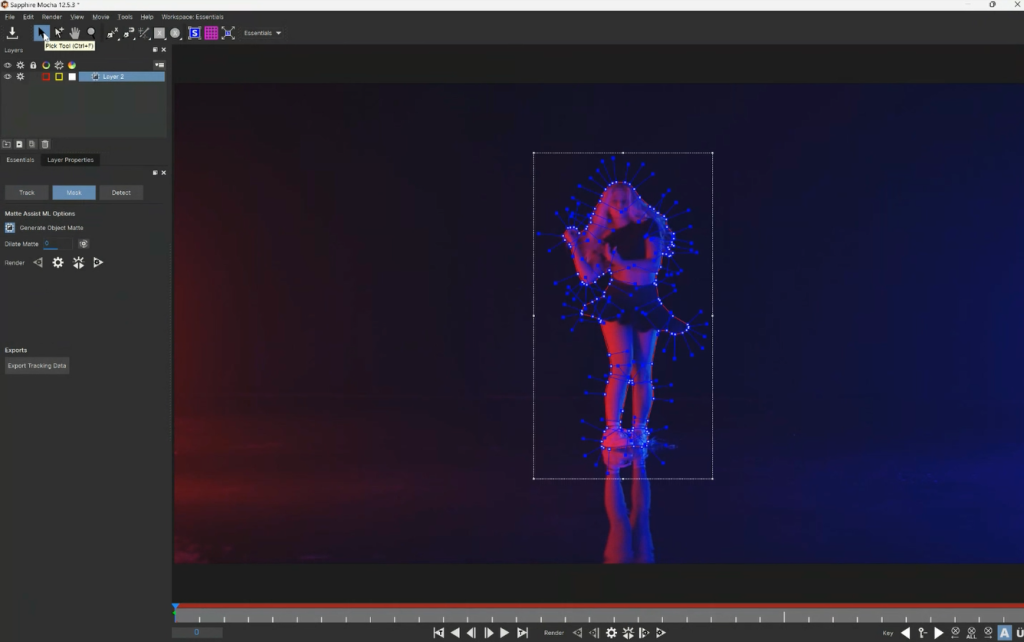1024x642 pixels.
Task: Click the Generate Object Matte icon
Action: 10,228
